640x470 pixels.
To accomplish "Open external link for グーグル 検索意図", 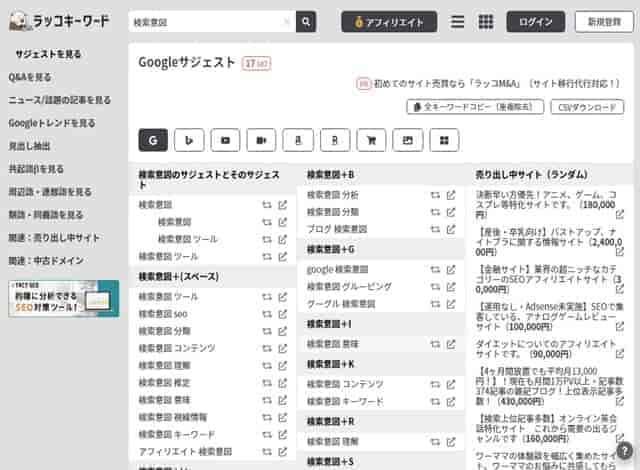I will 451,304.
